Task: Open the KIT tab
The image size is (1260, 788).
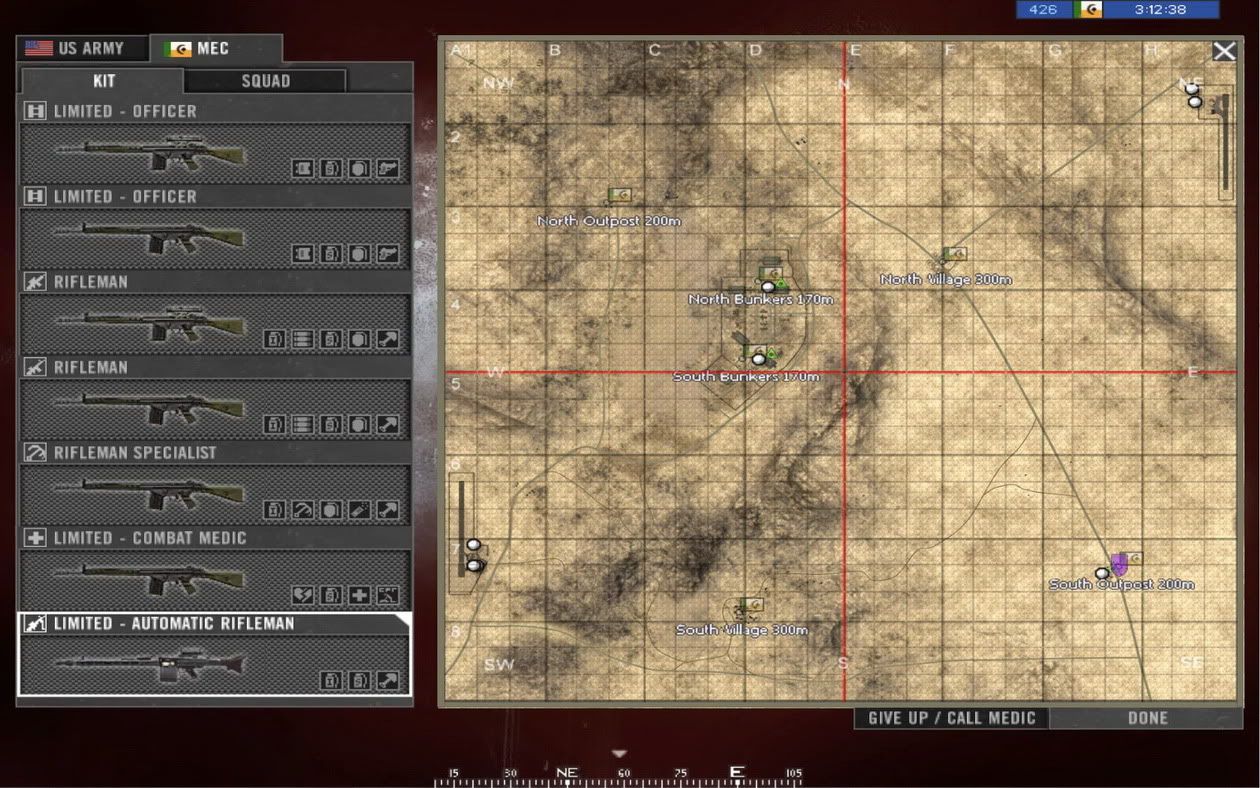Action: tap(104, 81)
